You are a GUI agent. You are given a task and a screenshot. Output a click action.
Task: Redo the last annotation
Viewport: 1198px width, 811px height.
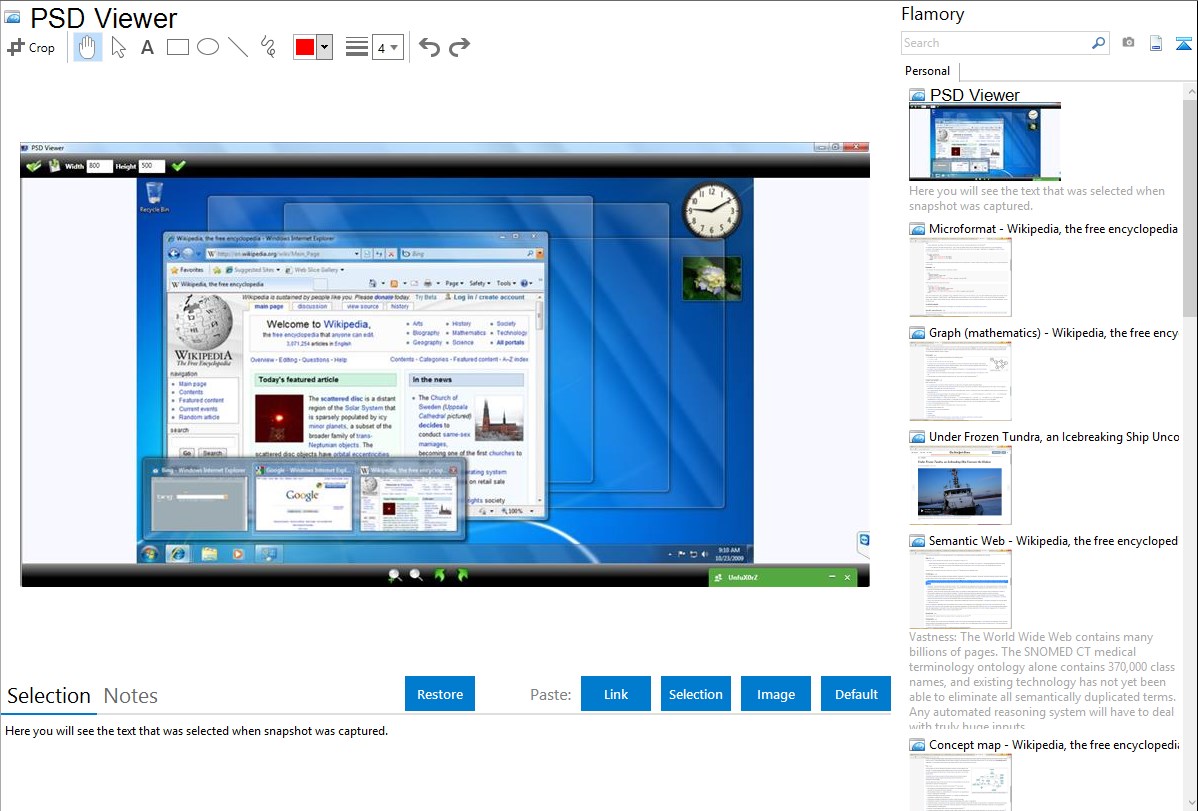point(459,47)
